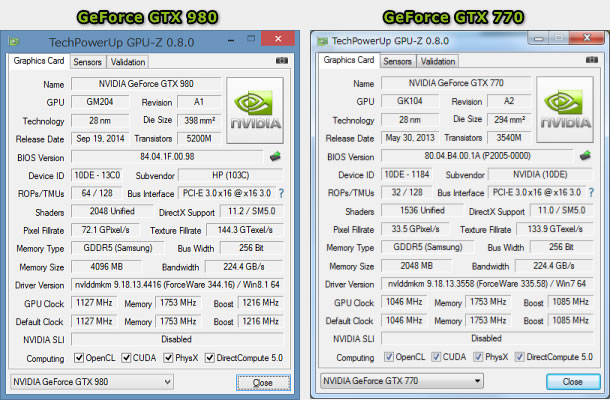
Task: Open NVIDIA GeForce GTX 770 card selector dropdown
Action: click(x=402, y=381)
